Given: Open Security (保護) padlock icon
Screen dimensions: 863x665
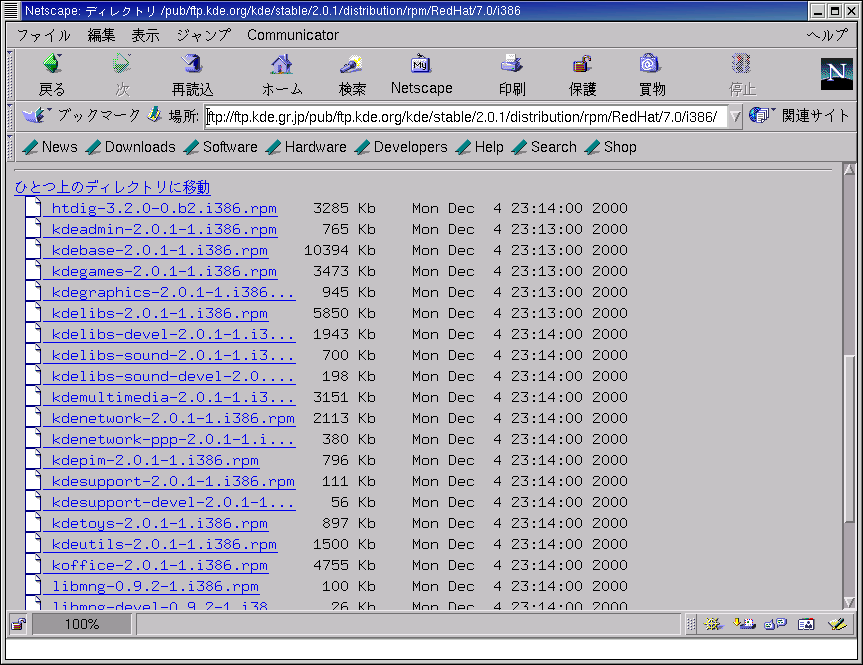Looking at the screenshot, I should coord(582,64).
